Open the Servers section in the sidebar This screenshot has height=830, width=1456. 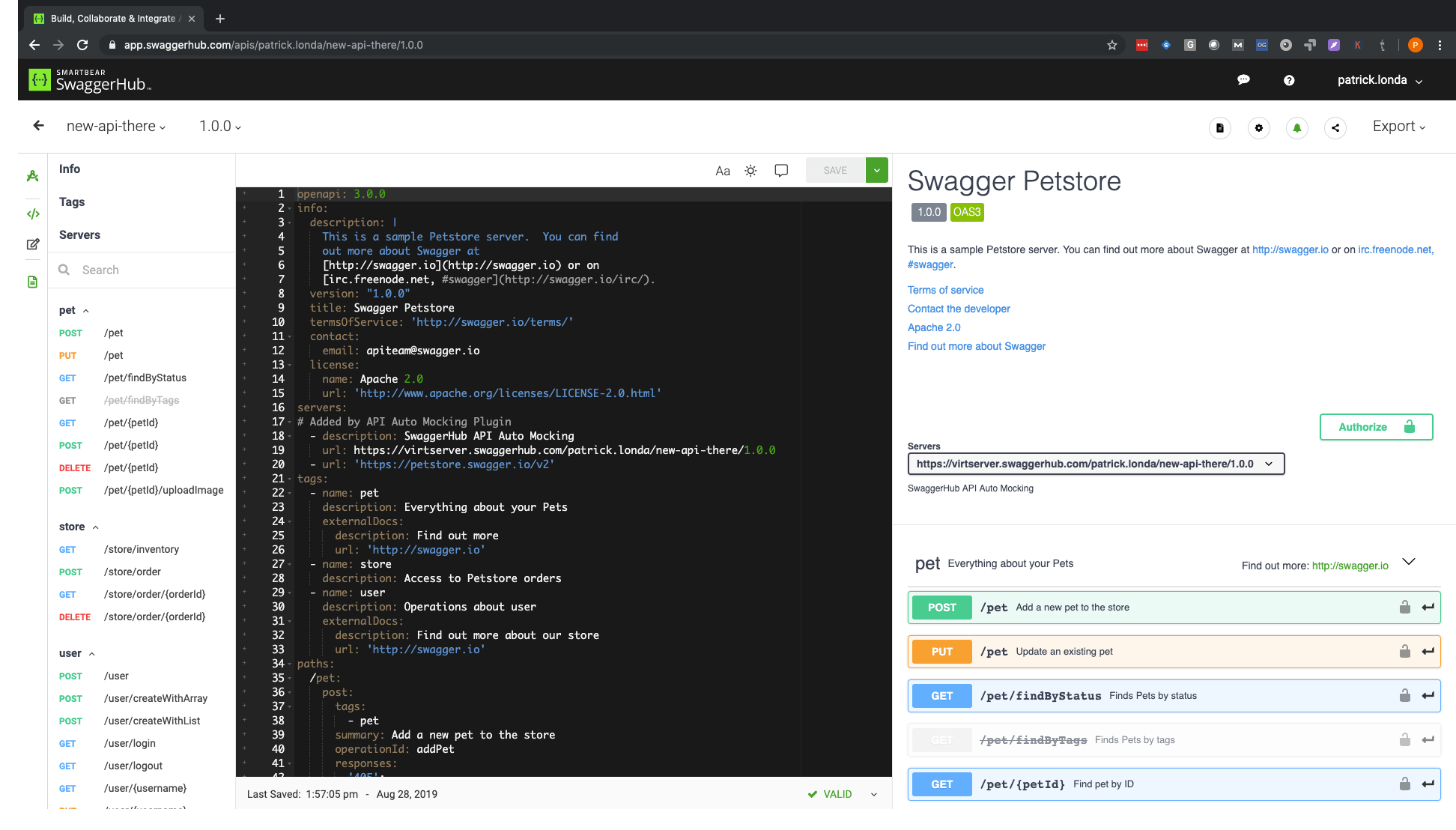point(79,234)
